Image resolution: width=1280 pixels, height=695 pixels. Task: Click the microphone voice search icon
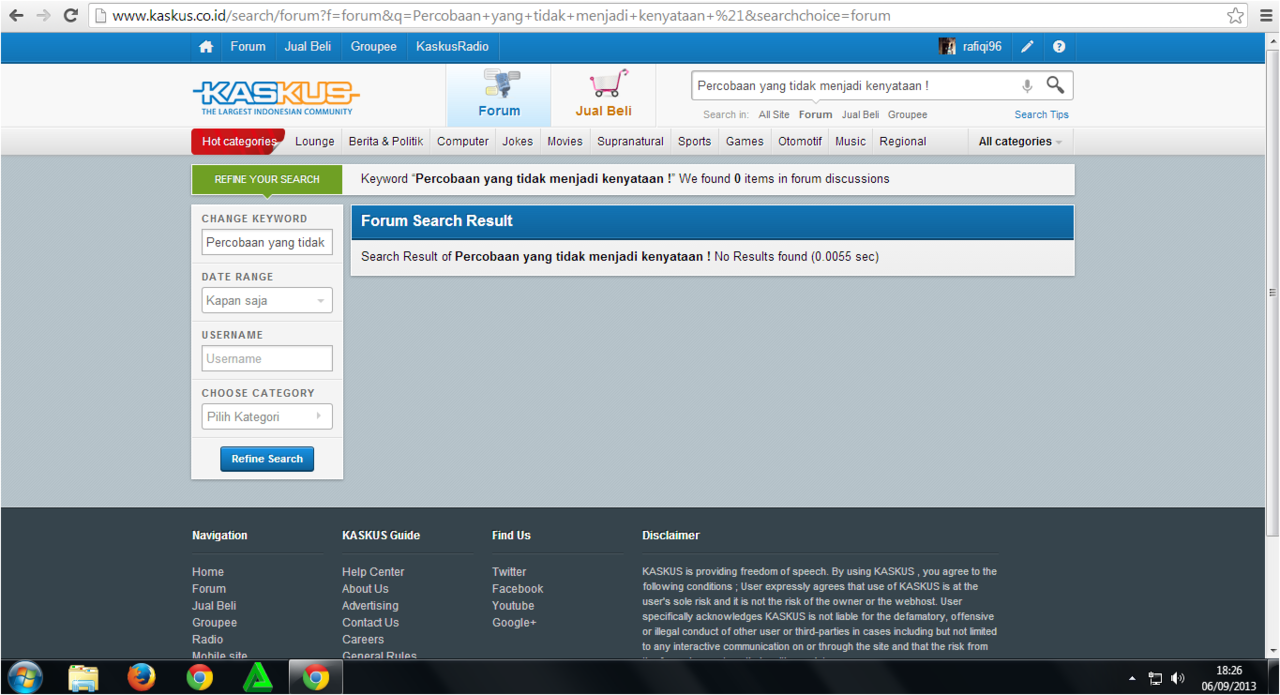pos(1027,86)
